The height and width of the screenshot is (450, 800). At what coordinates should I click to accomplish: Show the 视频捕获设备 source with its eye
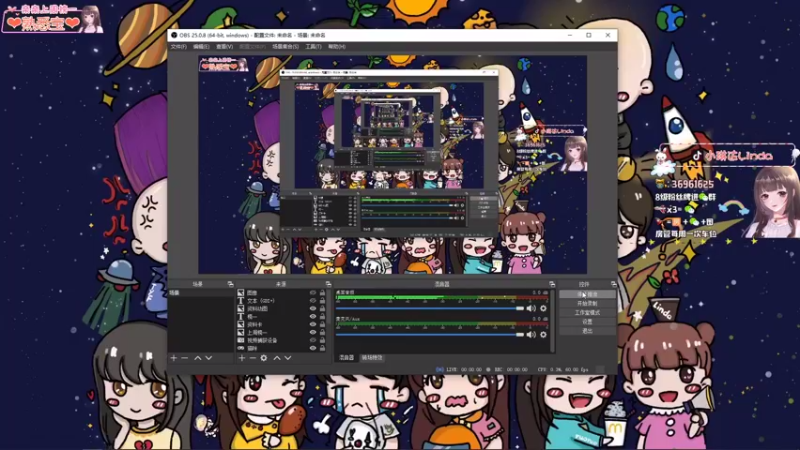313,340
